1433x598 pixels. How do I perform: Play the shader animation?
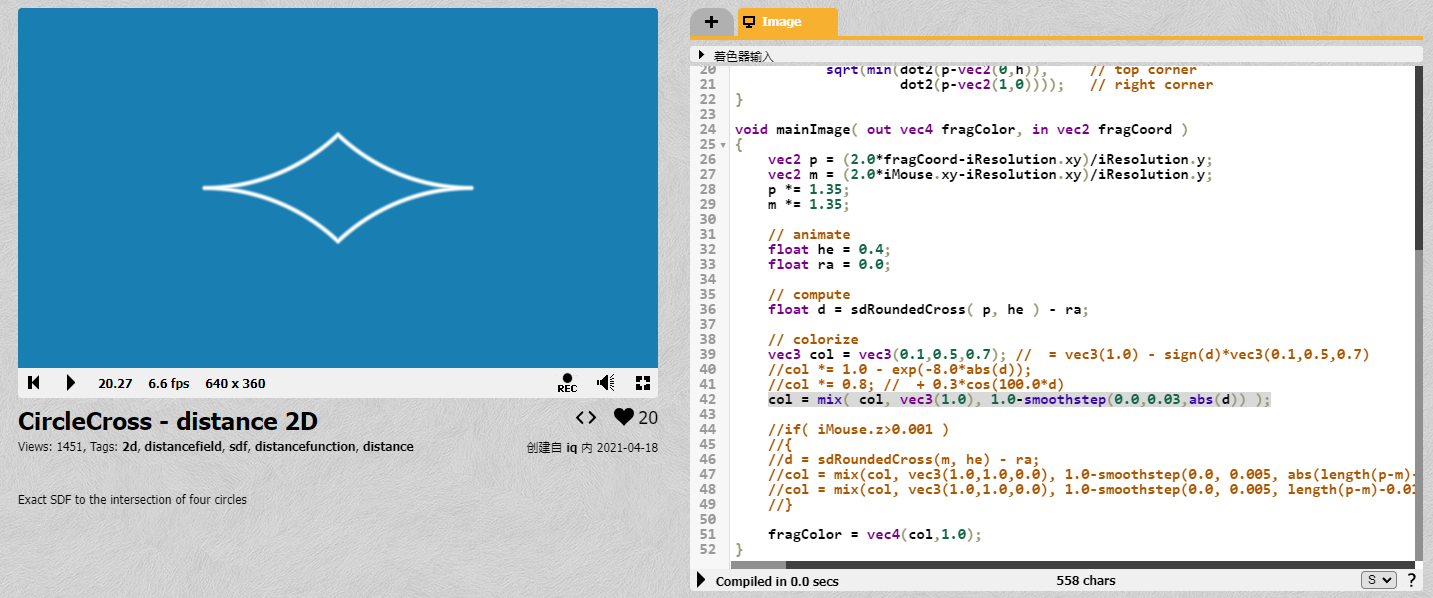(x=71, y=383)
